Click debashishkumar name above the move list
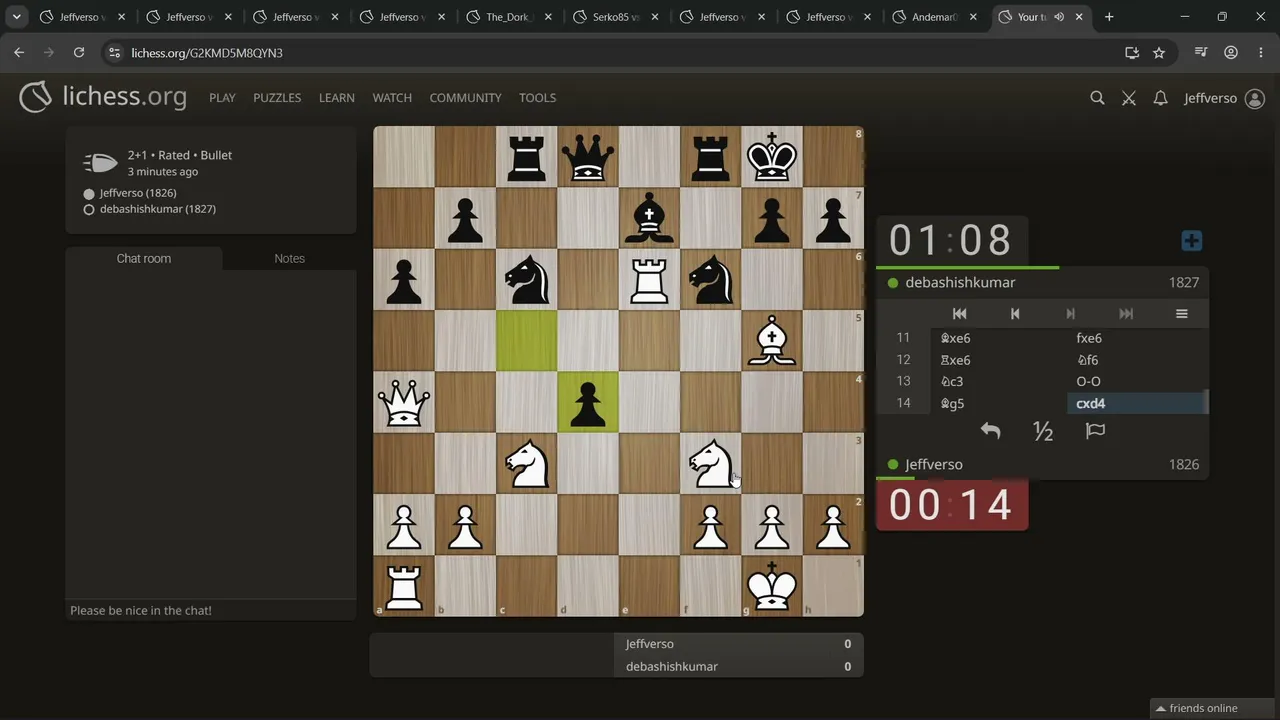This screenshot has height=720, width=1280. click(x=960, y=283)
